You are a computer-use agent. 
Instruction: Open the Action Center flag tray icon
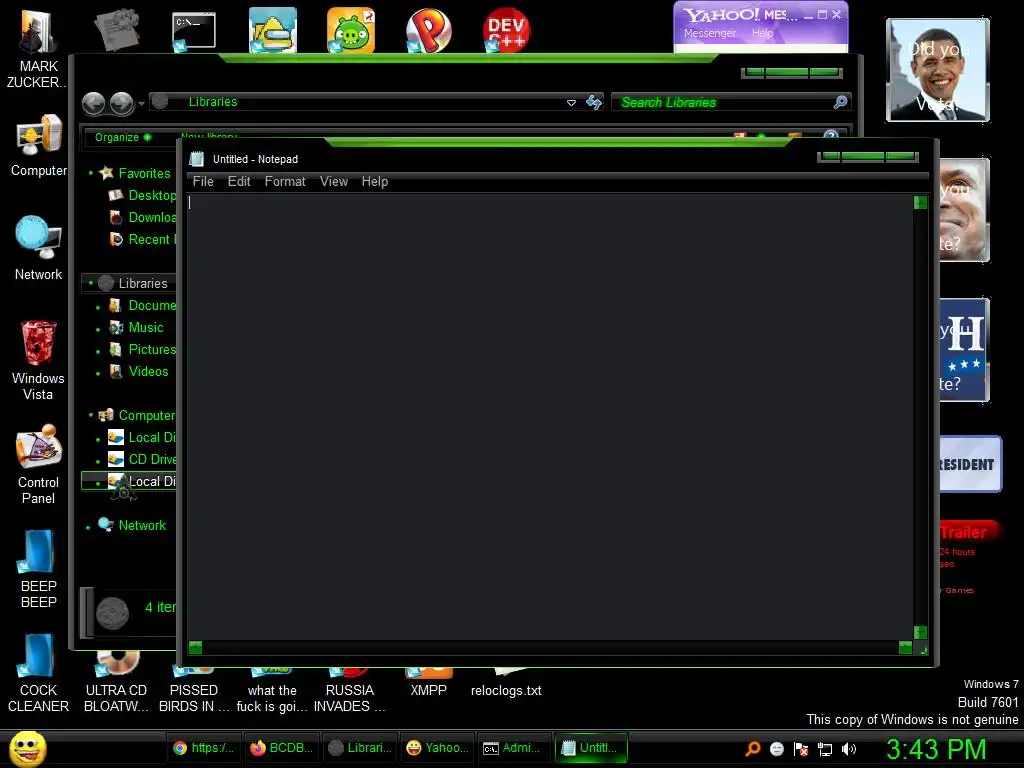[801, 749]
